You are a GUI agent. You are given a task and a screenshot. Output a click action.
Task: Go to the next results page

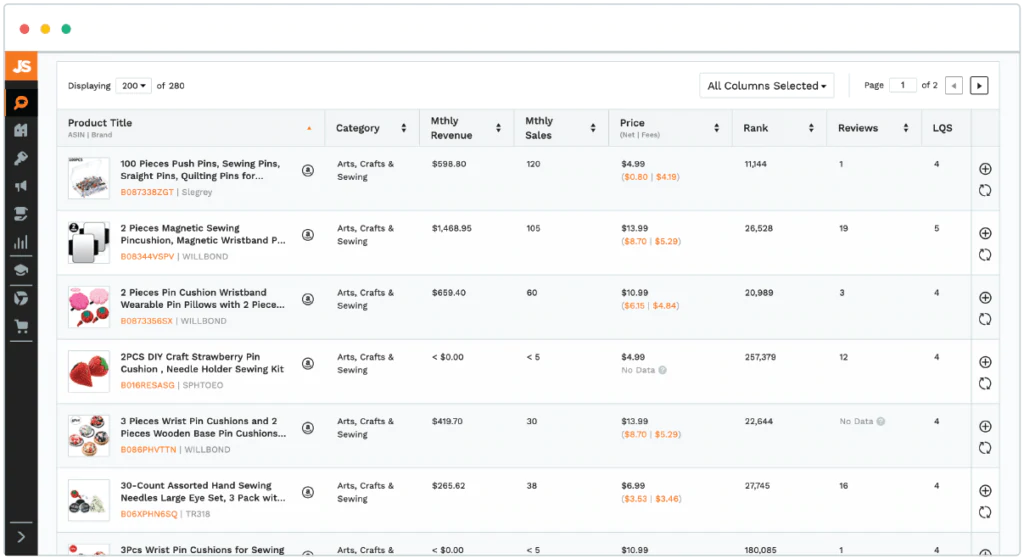point(979,86)
